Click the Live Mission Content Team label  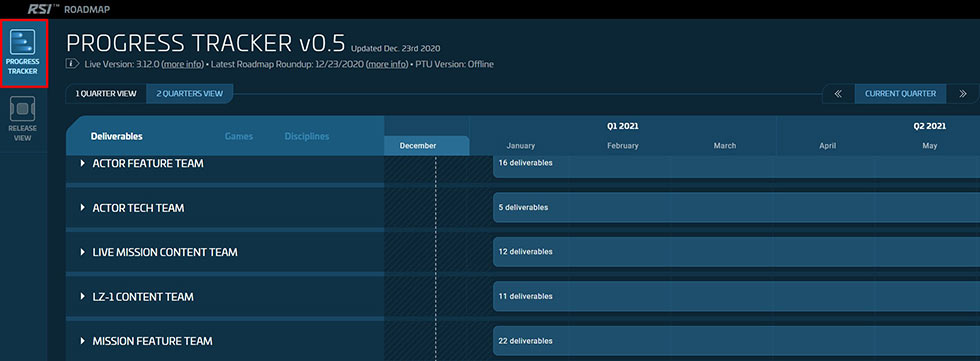[165, 252]
